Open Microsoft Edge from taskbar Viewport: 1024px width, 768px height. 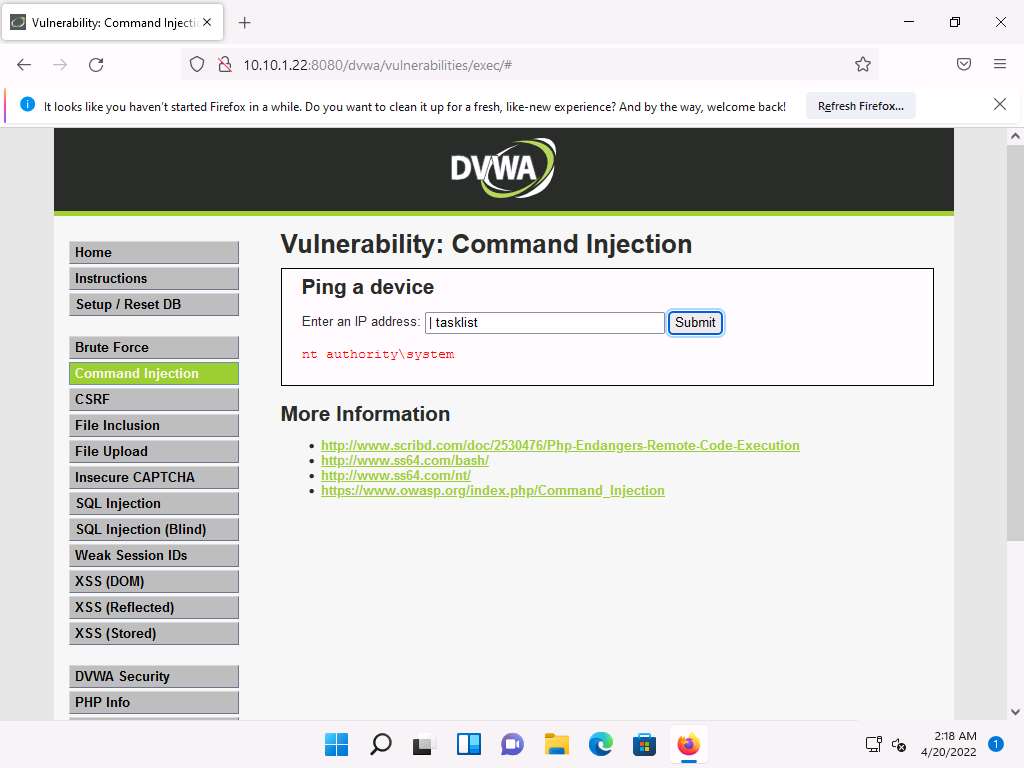600,744
